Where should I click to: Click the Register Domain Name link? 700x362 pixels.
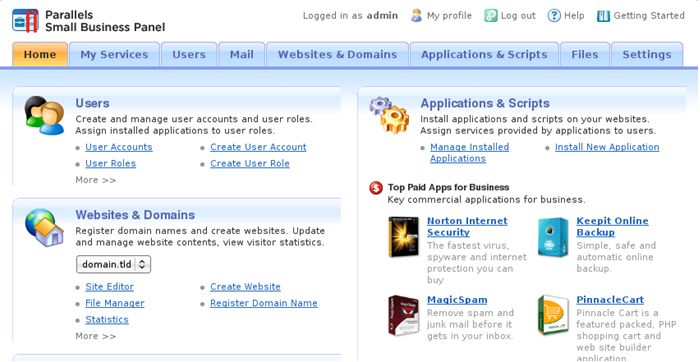pos(264,303)
